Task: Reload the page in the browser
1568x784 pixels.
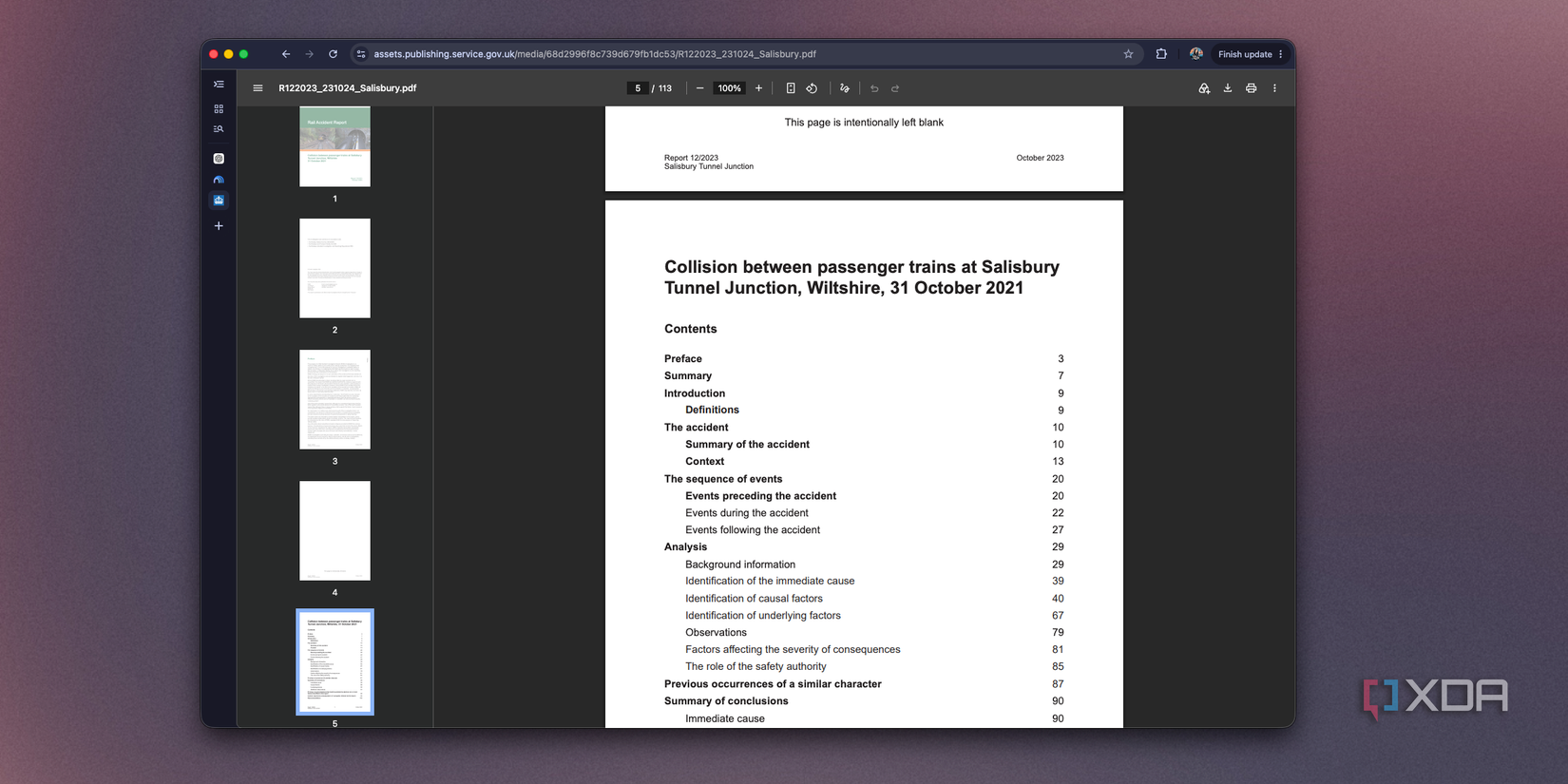Action: pos(333,54)
